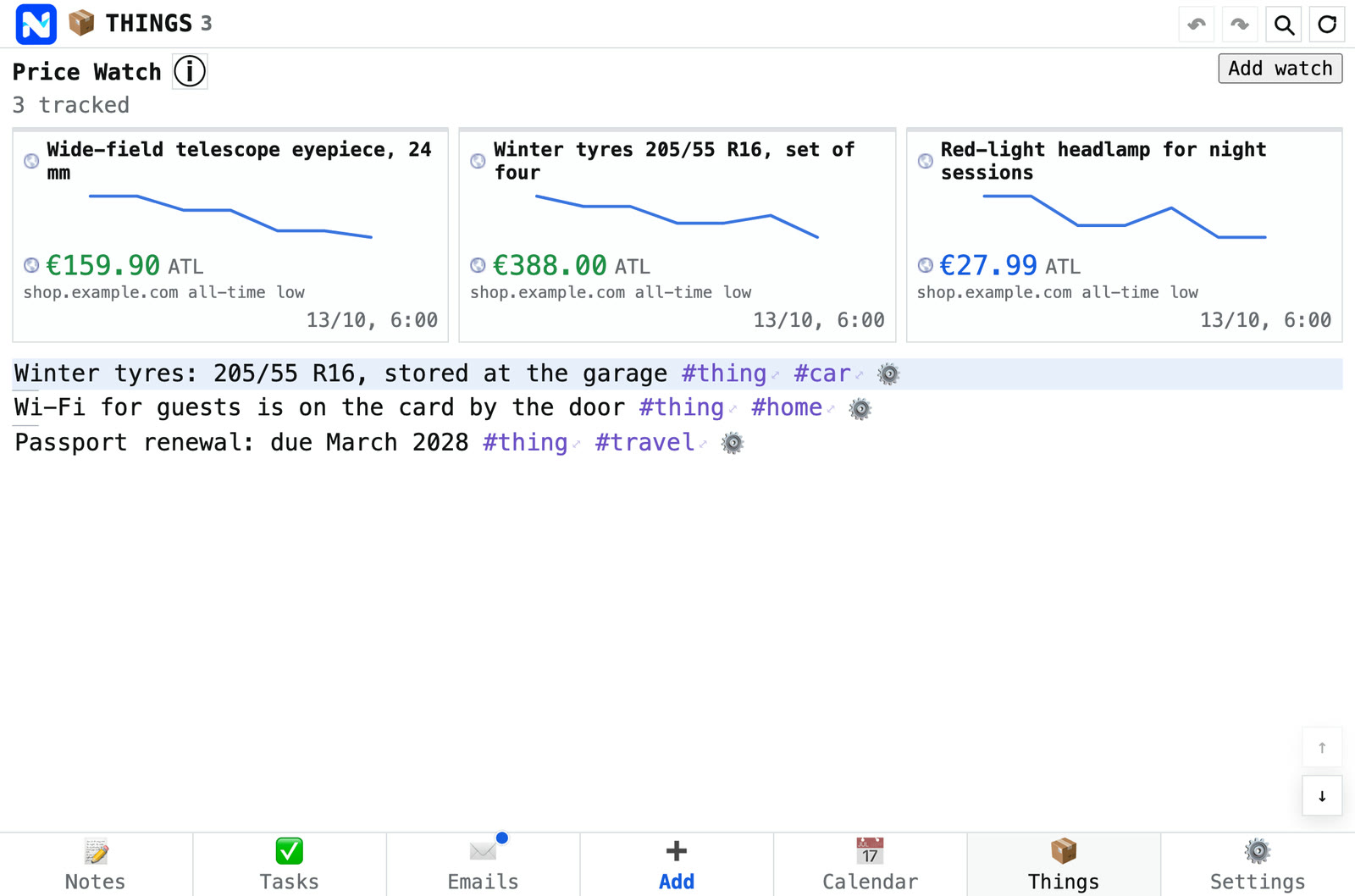Image resolution: width=1355 pixels, height=896 pixels.
Task: Click the globe icon next to €159.90
Action: [x=31, y=265]
